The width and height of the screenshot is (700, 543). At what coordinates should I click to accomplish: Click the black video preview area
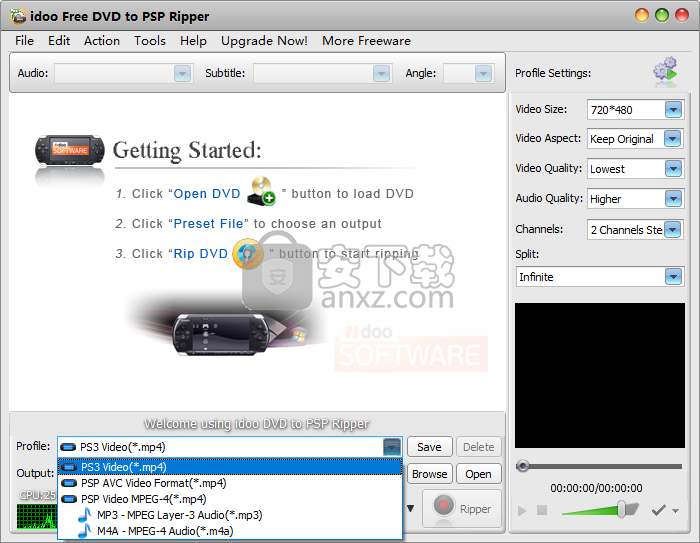pyautogui.click(x=600, y=375)
